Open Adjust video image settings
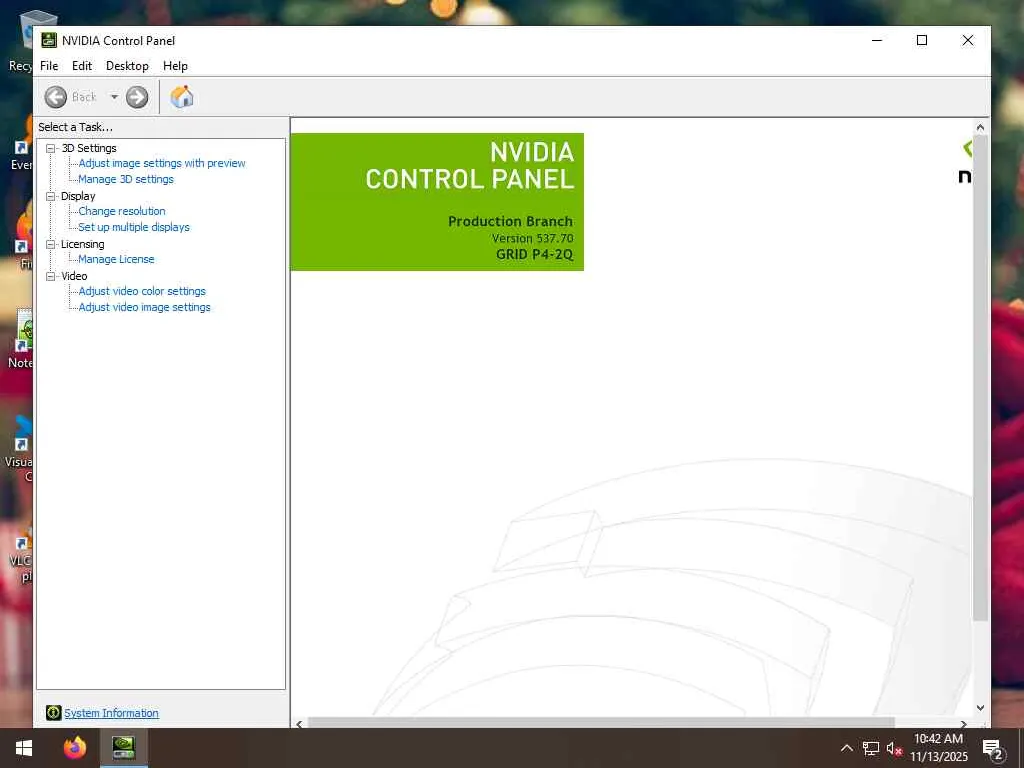Screen dimensions: 1024x768 click(144, 307)
